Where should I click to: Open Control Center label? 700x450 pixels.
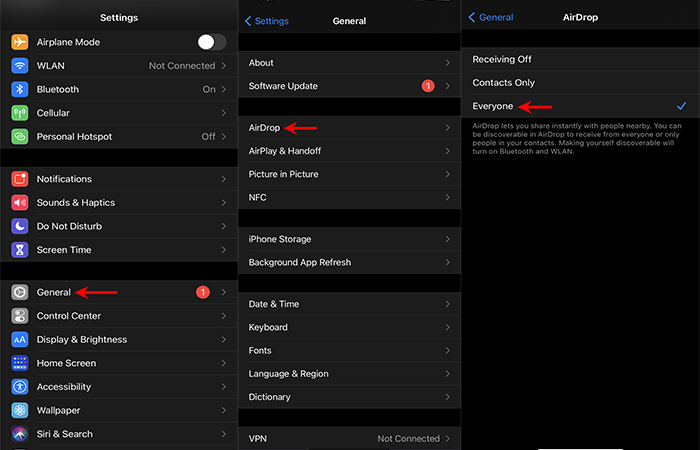pyautogui.click(x=69, y=316)
